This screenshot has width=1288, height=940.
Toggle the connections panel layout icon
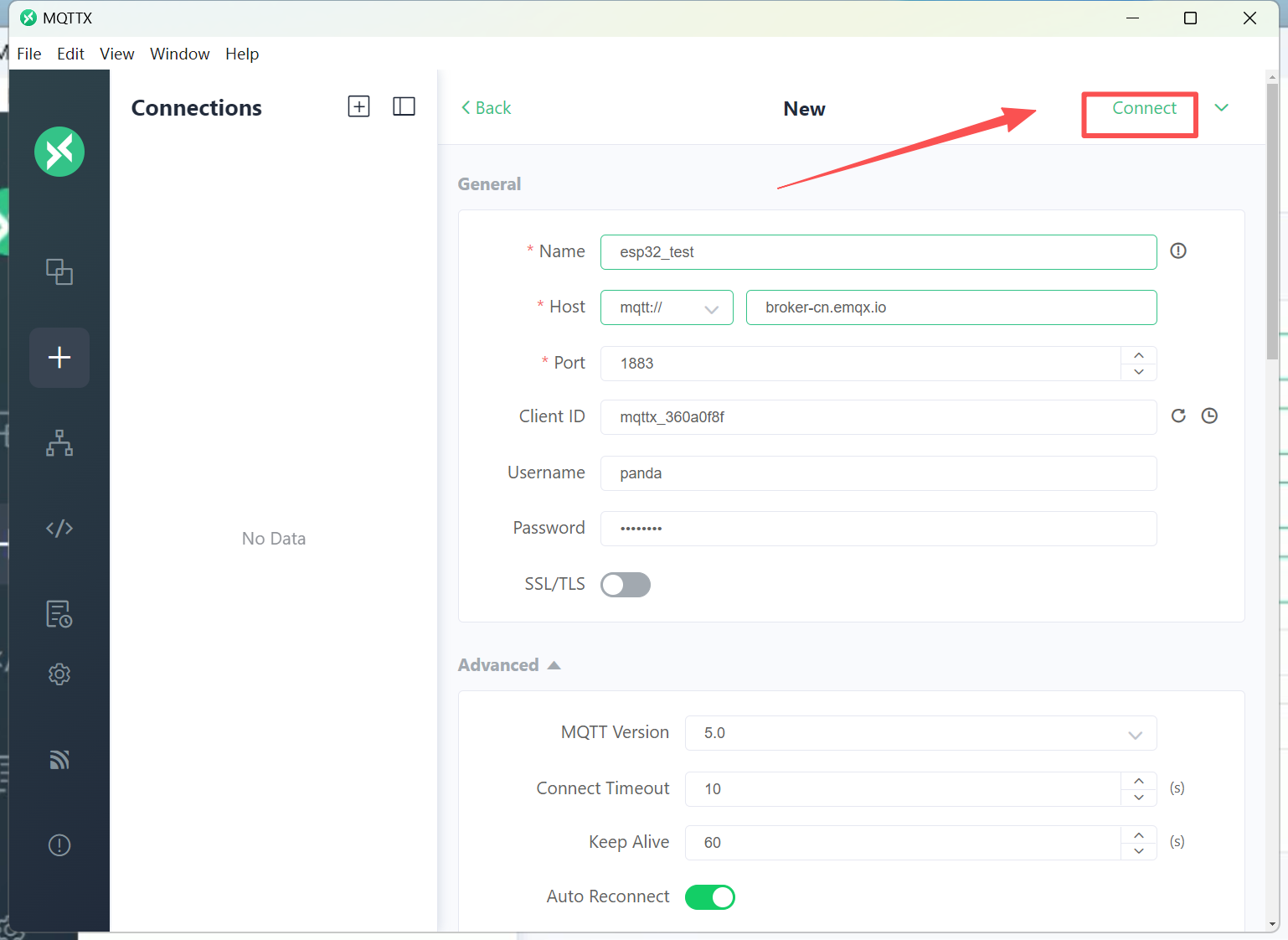[x=404, y=106]
